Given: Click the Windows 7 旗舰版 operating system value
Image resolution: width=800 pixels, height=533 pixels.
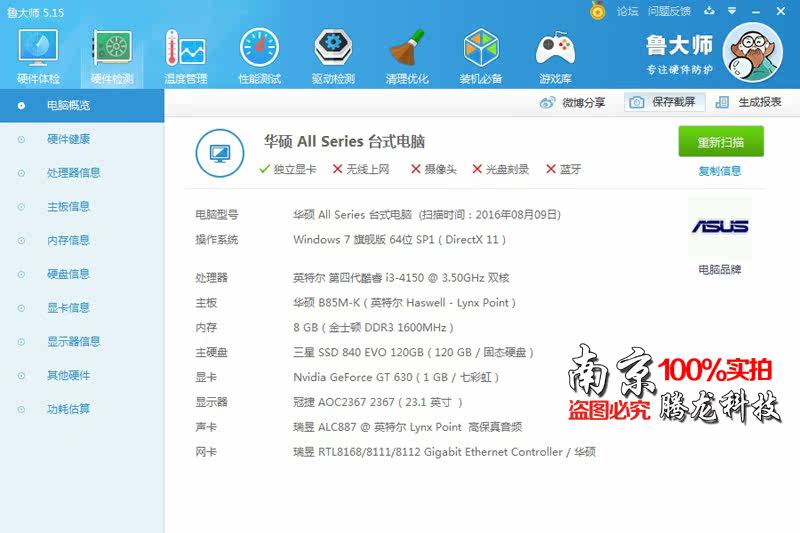Looking at the screenshot, I should pyautogui.click(x=399, y=240).
